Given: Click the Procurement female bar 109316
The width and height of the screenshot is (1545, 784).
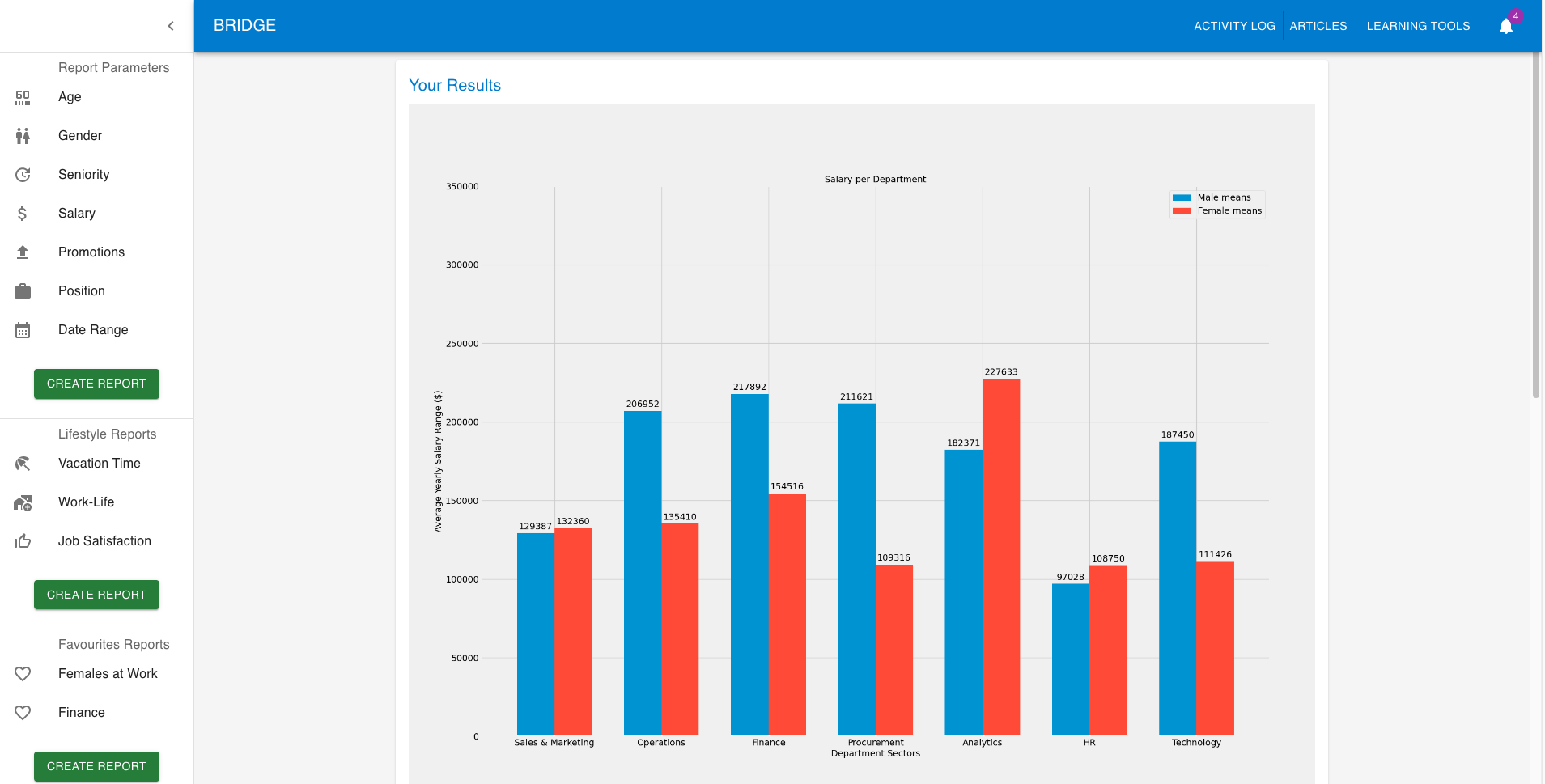Looking at the screenshot, I should (x=894, y=650).
